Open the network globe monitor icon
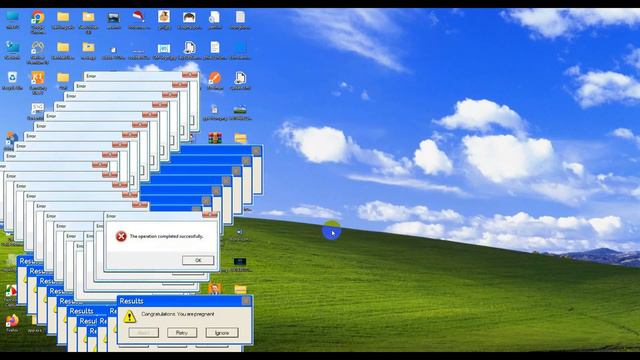This screenshot has width=640, height=360. (12, 47)
